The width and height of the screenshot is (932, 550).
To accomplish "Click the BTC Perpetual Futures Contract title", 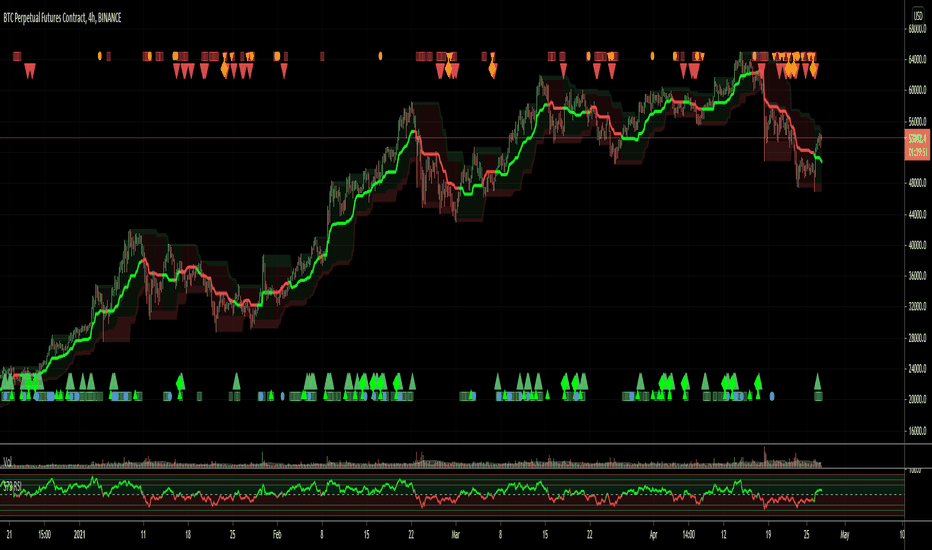I will coord(62,18).
